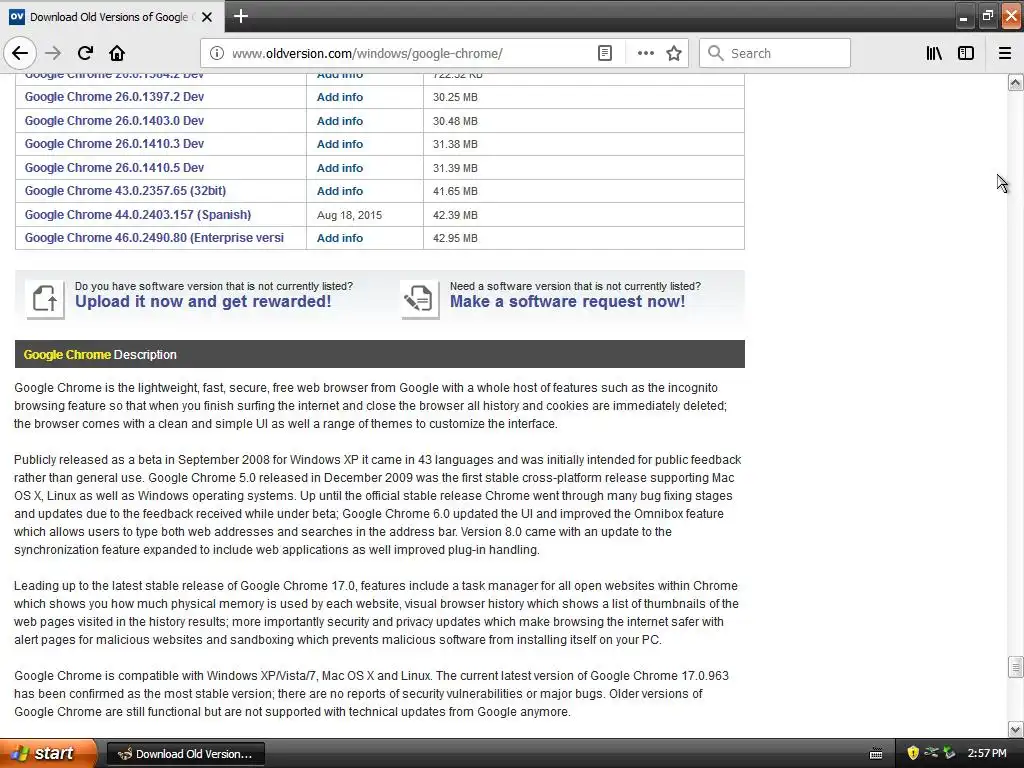The width and height of the screenshot is (1024, 768).
Task: Open Google Chrome 26.0.1397.2 Dev link
Action: 114,97
